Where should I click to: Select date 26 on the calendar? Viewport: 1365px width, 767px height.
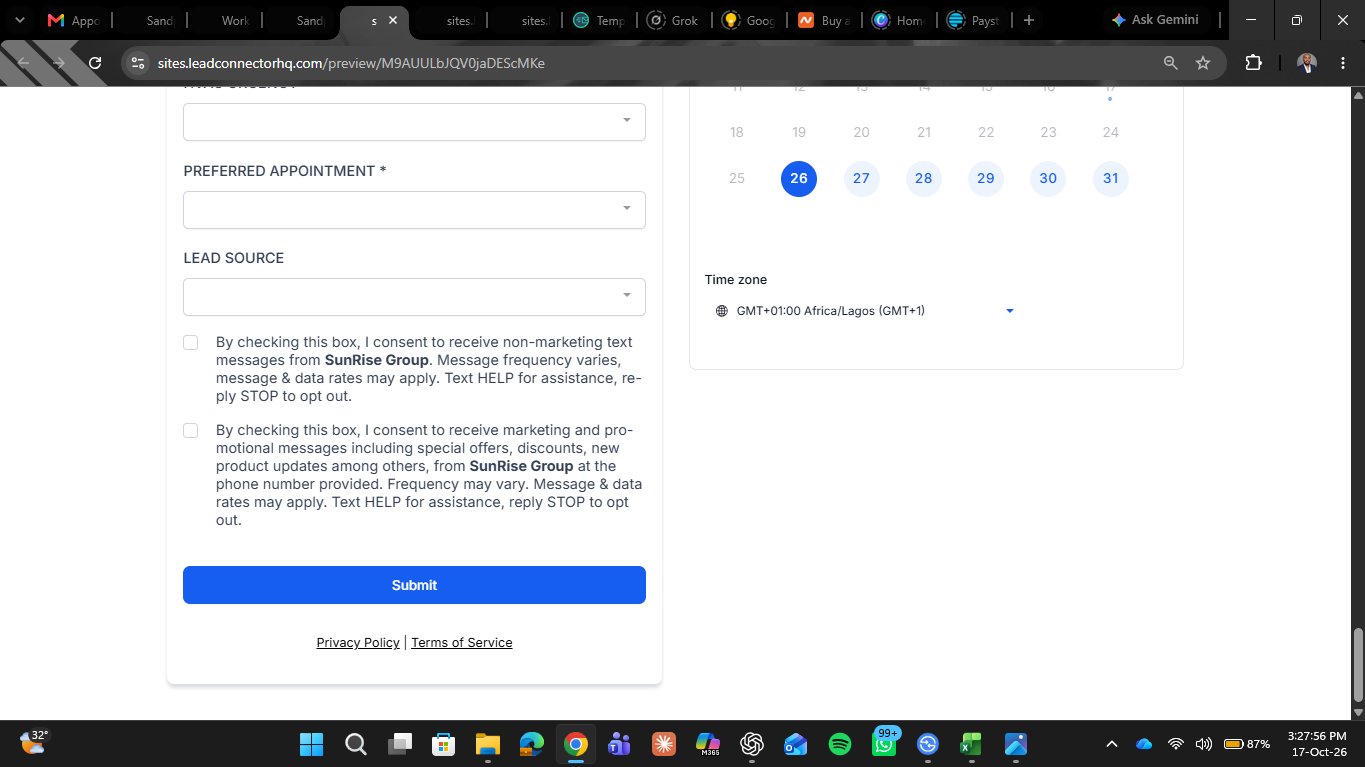pos(799,179)
